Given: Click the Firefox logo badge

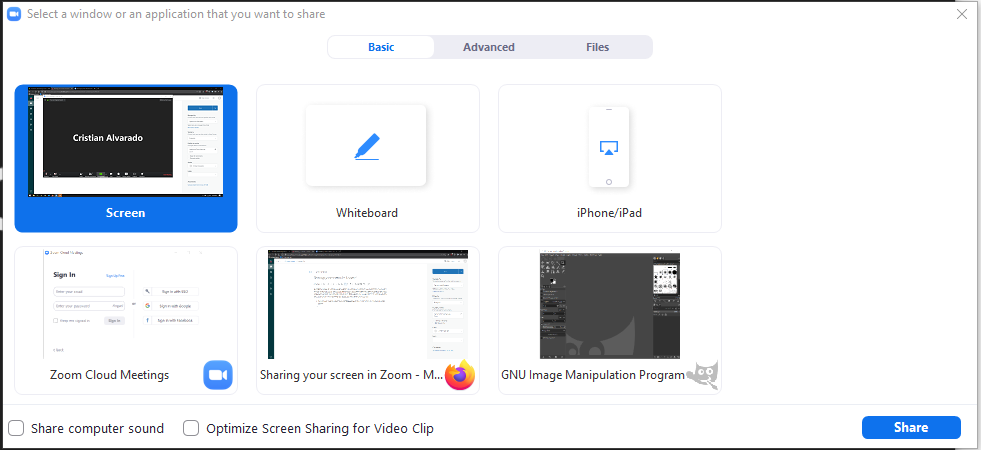Looking at the screenshot, I should [460, 375].
